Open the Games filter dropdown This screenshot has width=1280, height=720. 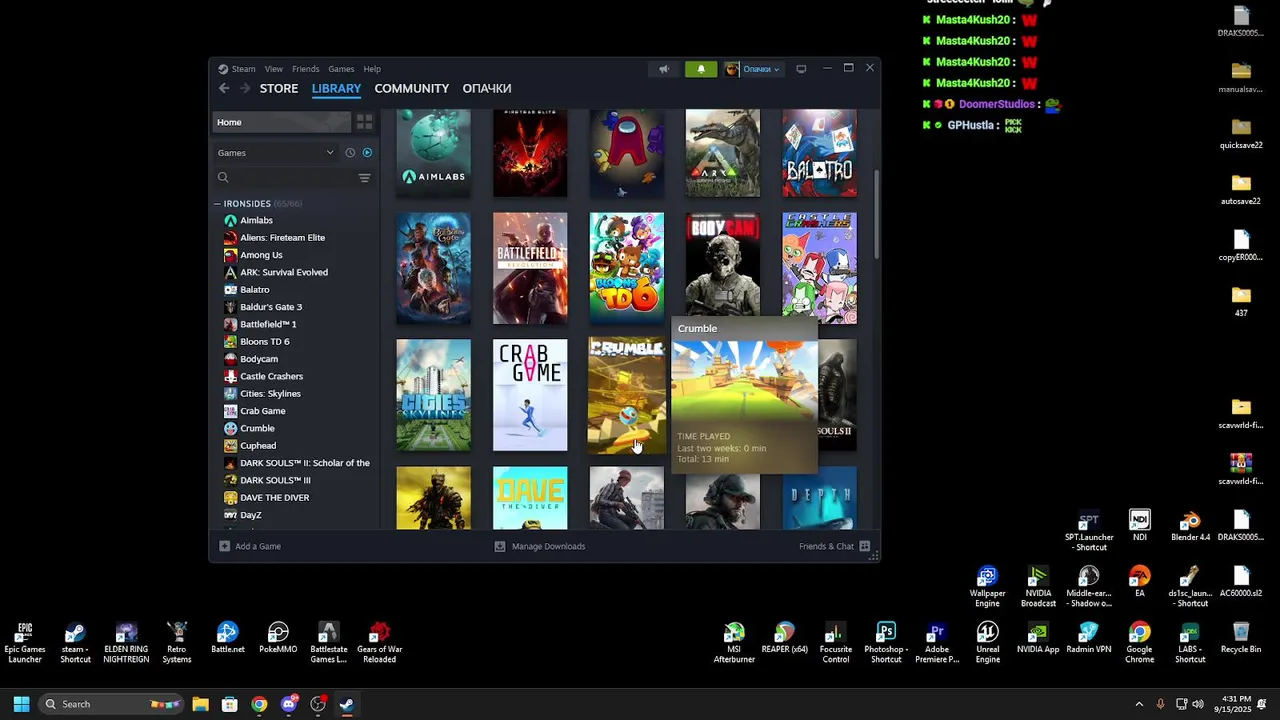click(x=276, y=153)
